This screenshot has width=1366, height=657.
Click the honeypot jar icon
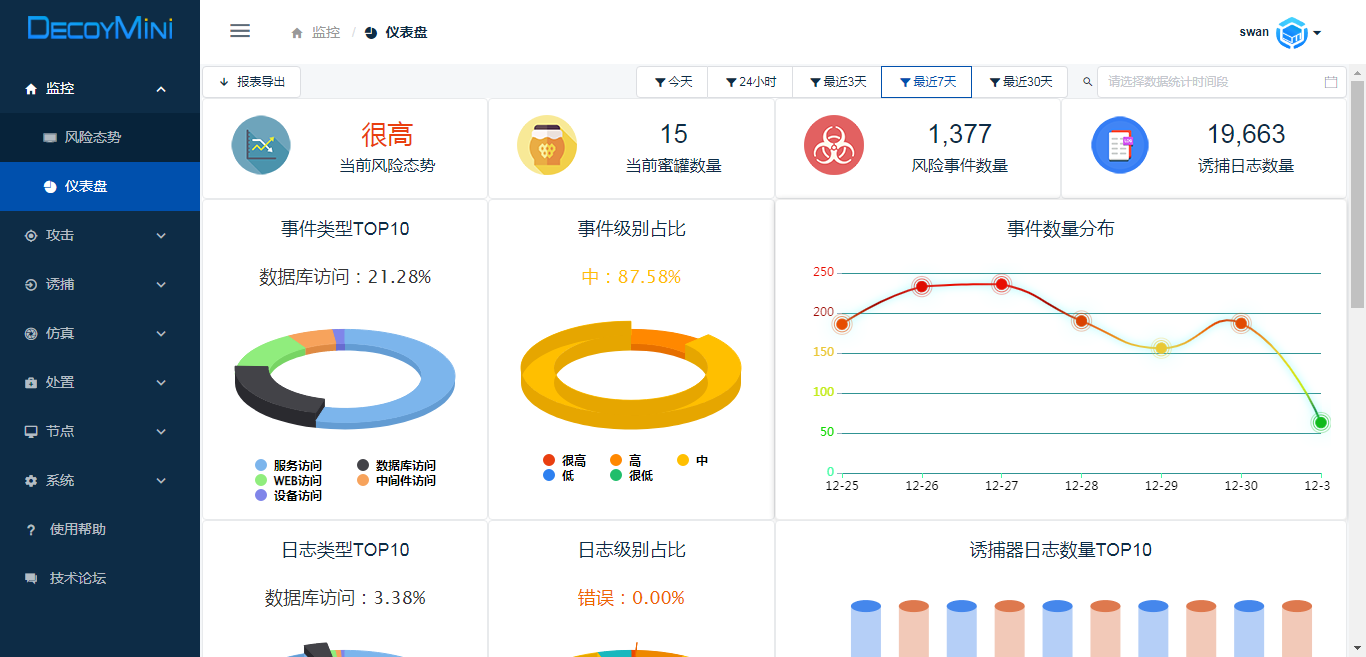[547, 146]
